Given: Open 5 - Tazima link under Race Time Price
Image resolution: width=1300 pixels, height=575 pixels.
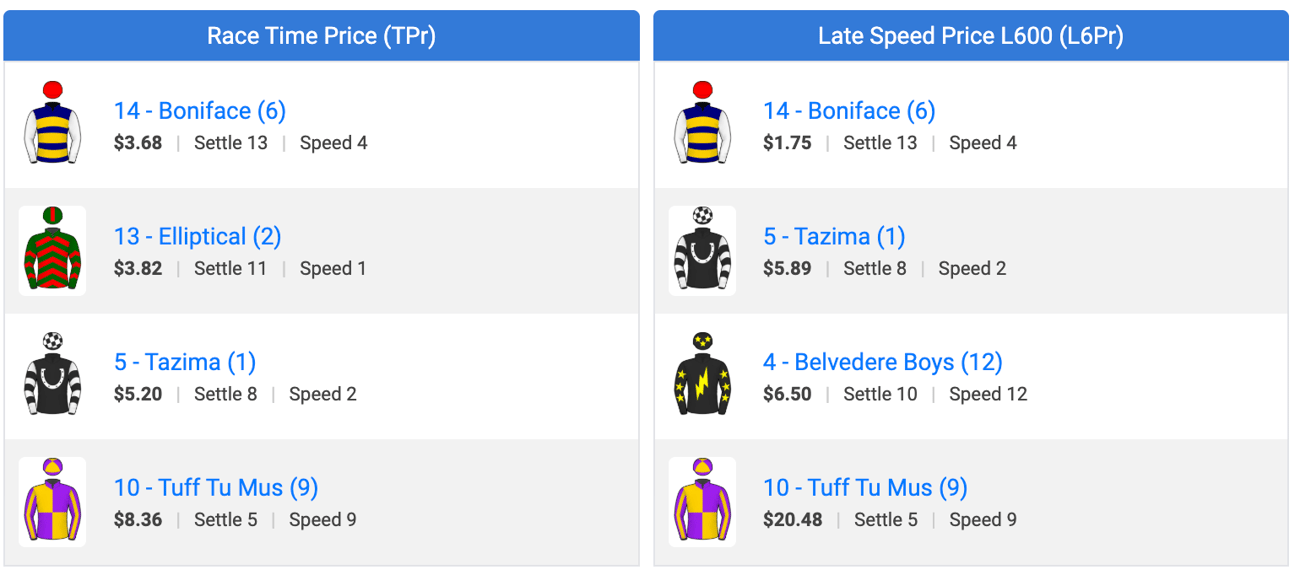Looking at the screenshot, I should coord(185,362).
